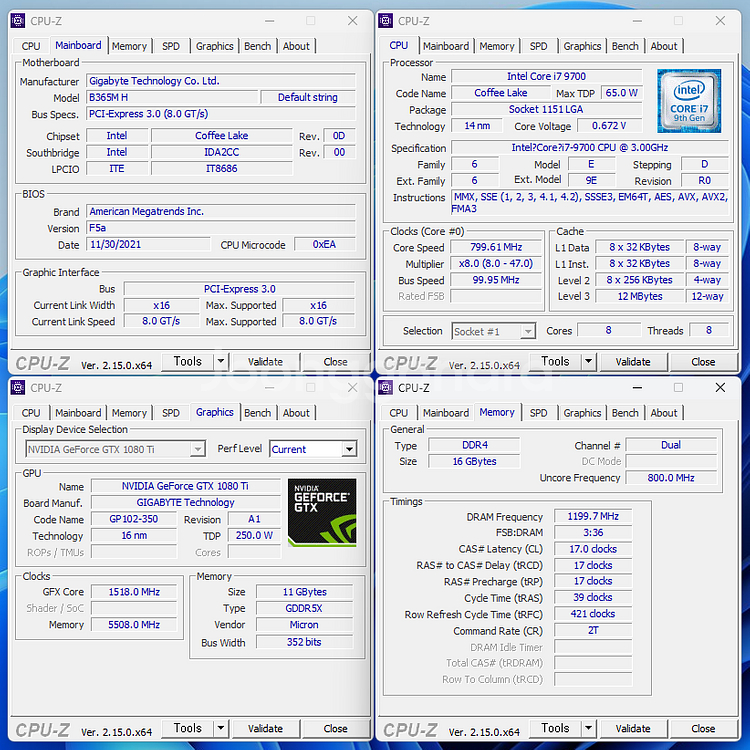Viewport: 750px width, 750px height.
Task: Click Row Refresh Cycle Time 421 clocks value
Action: (x=593, y=614)
